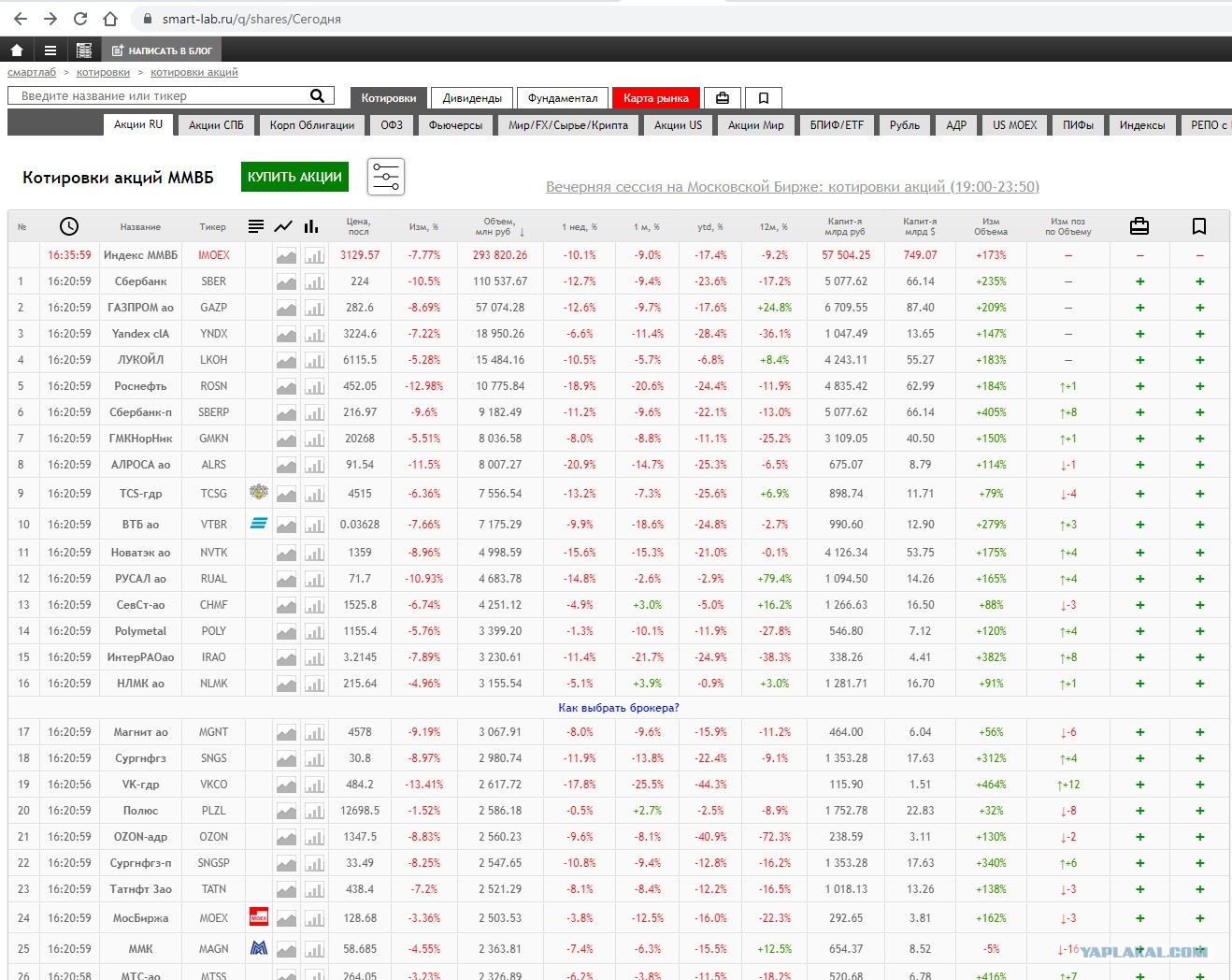Sort by Объем млн руб column

[x=499, y=226]
